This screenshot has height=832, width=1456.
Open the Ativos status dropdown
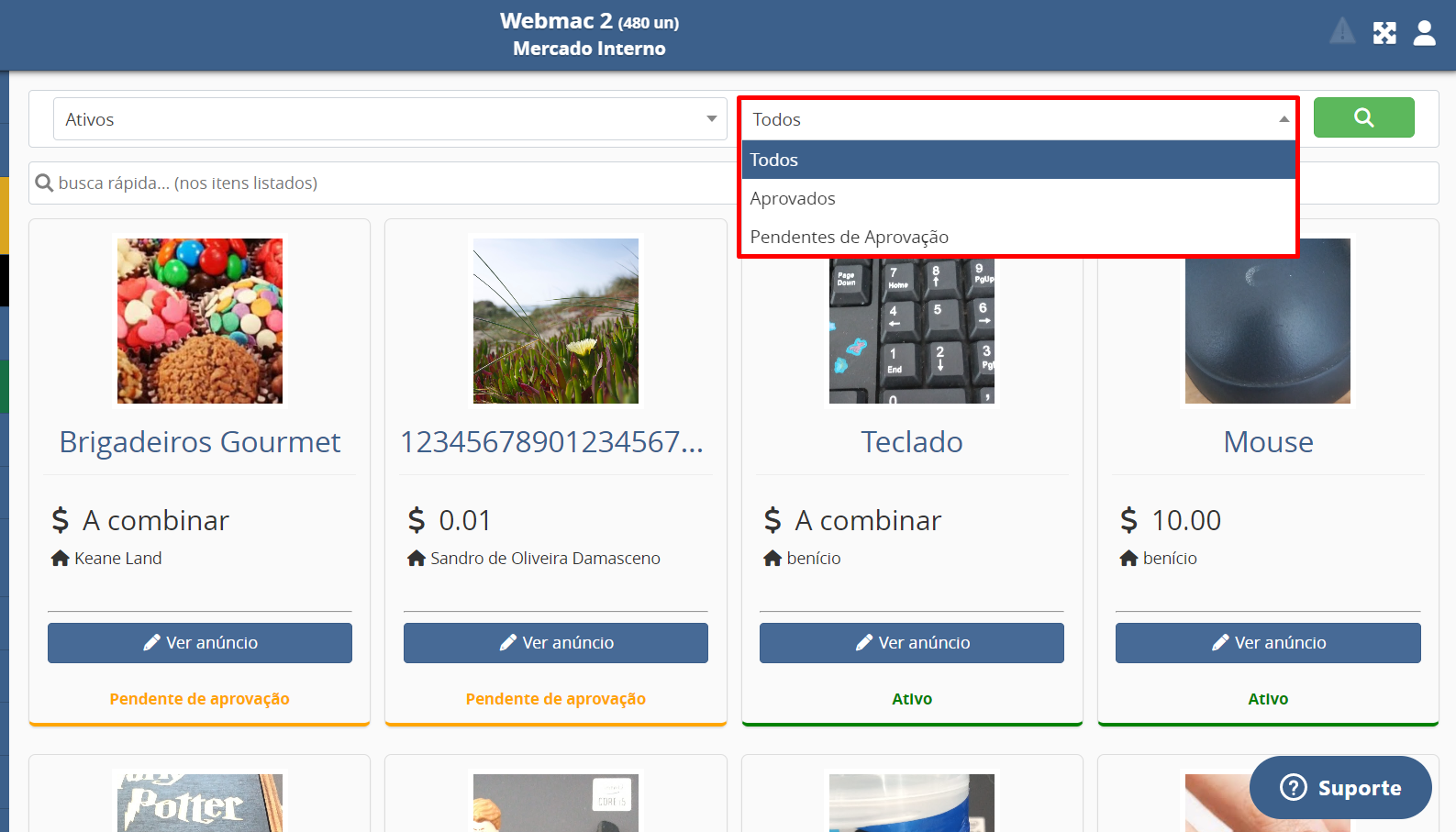(x=390, y=119)
